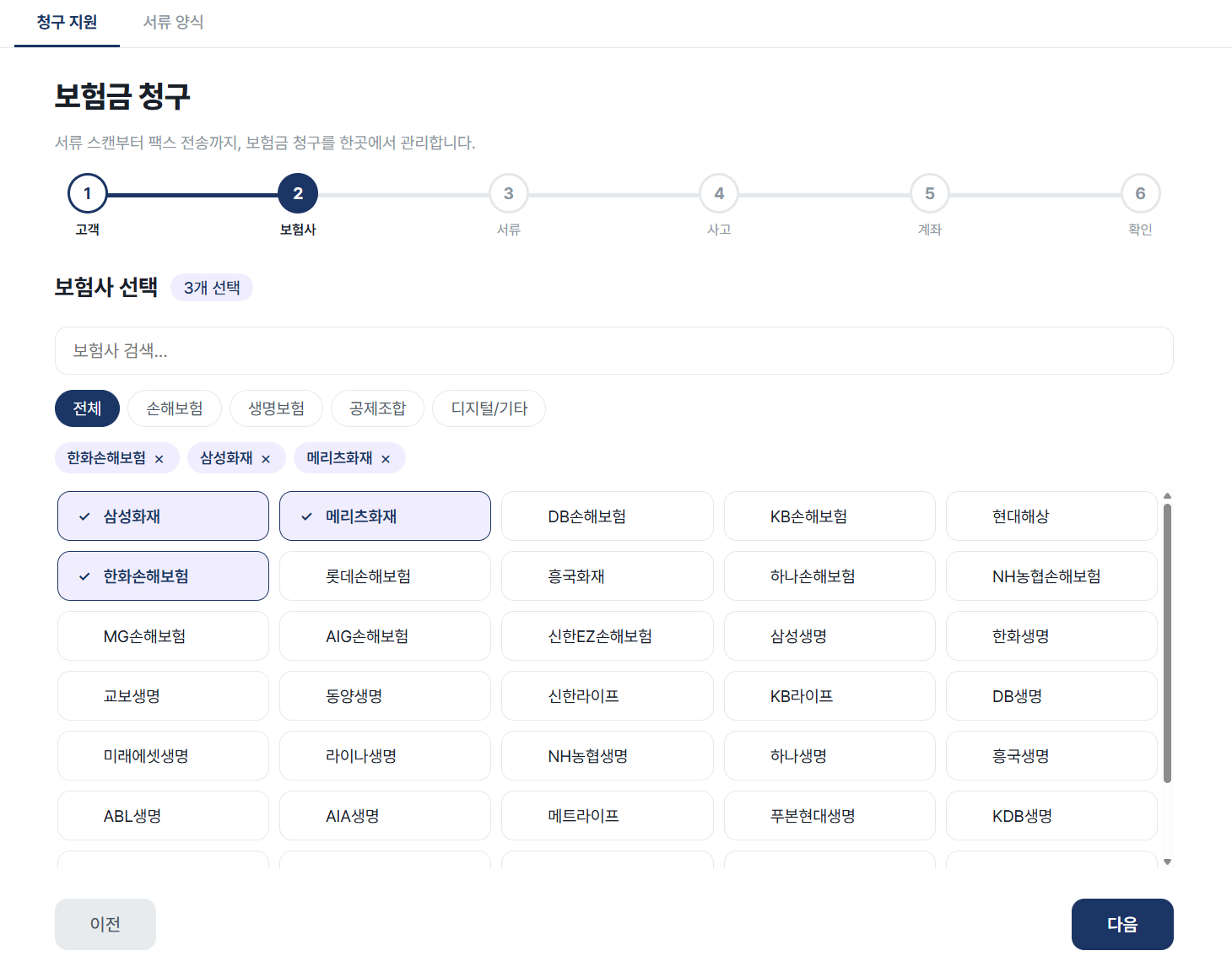Click the 이전 button
The width and height of the screenshot is (1232, 967).
(x=105, y=924)
